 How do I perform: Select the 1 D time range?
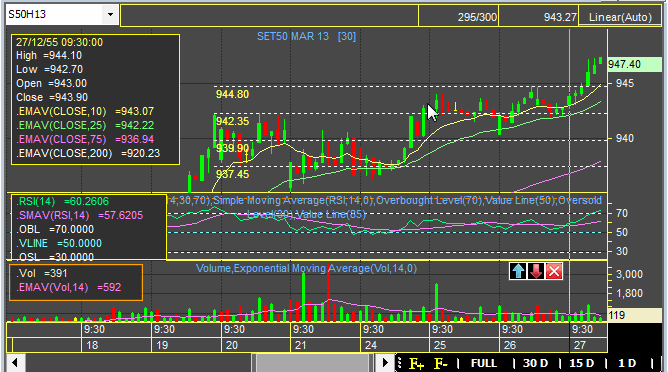627,363
